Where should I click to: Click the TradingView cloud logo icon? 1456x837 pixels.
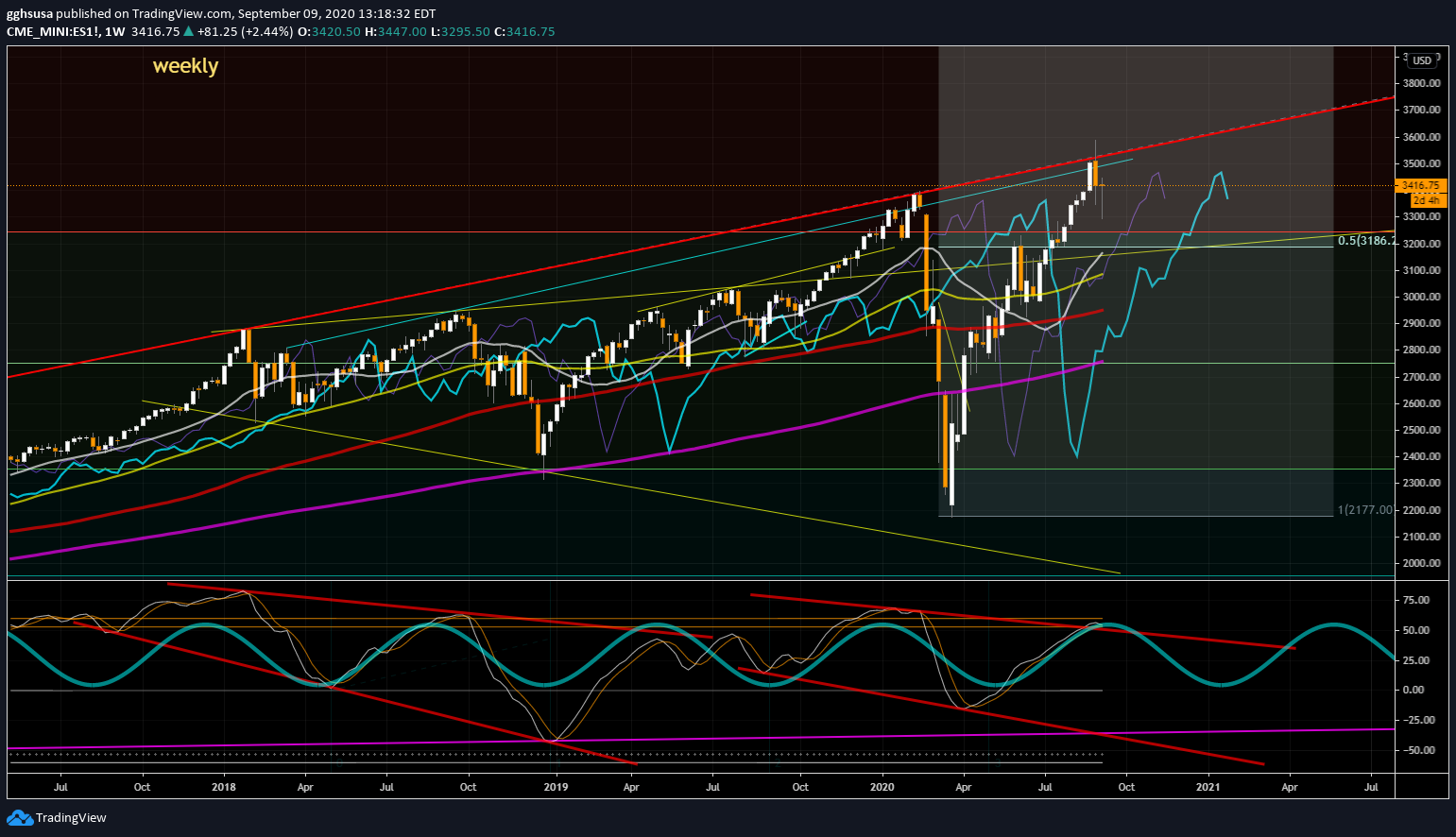tap(20, 817)
